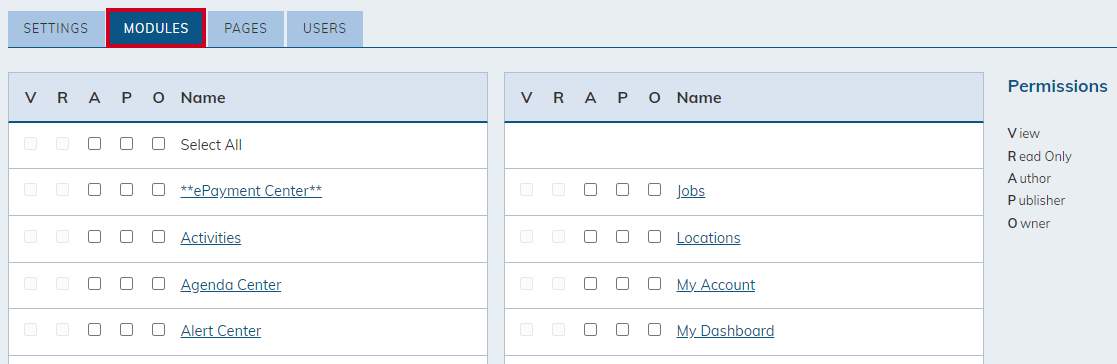Check Owner box in Select All row

[x=158, y=144]
